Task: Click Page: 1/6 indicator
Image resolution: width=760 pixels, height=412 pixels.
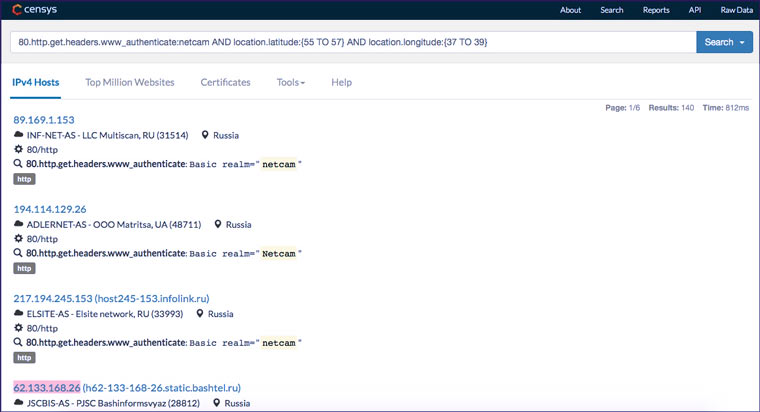Action: point(622,108)
